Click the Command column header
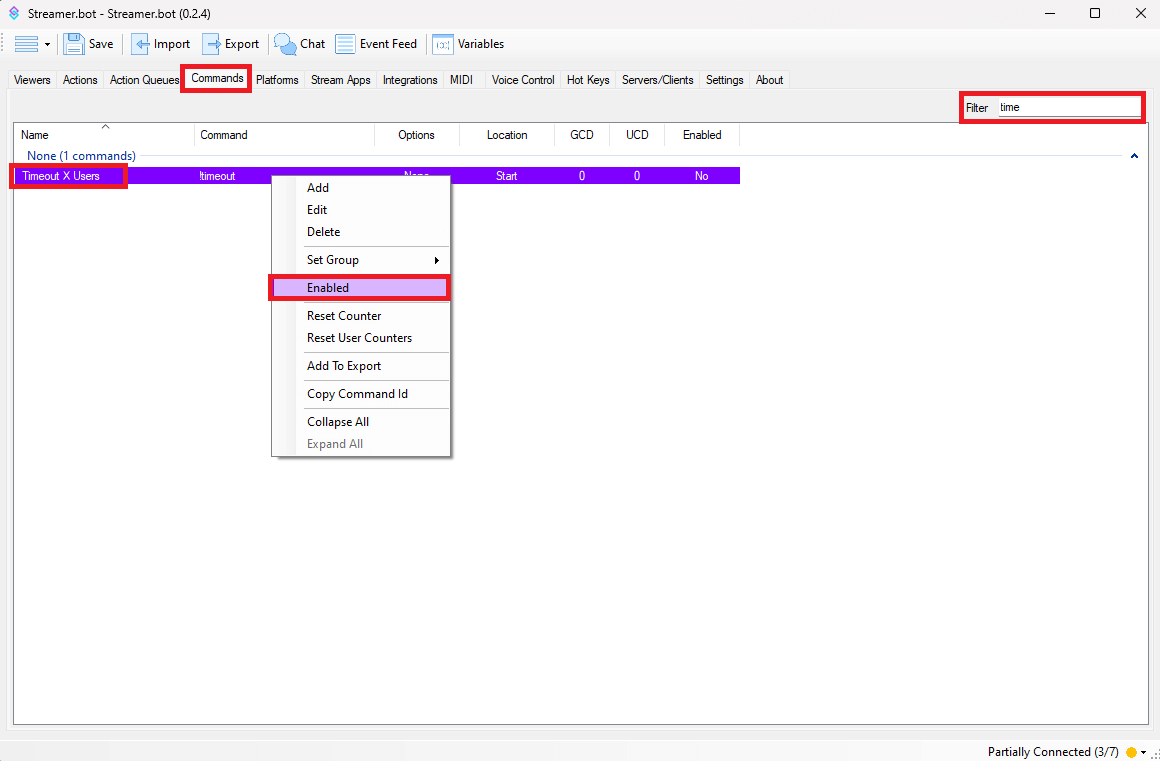 [224, 135]
